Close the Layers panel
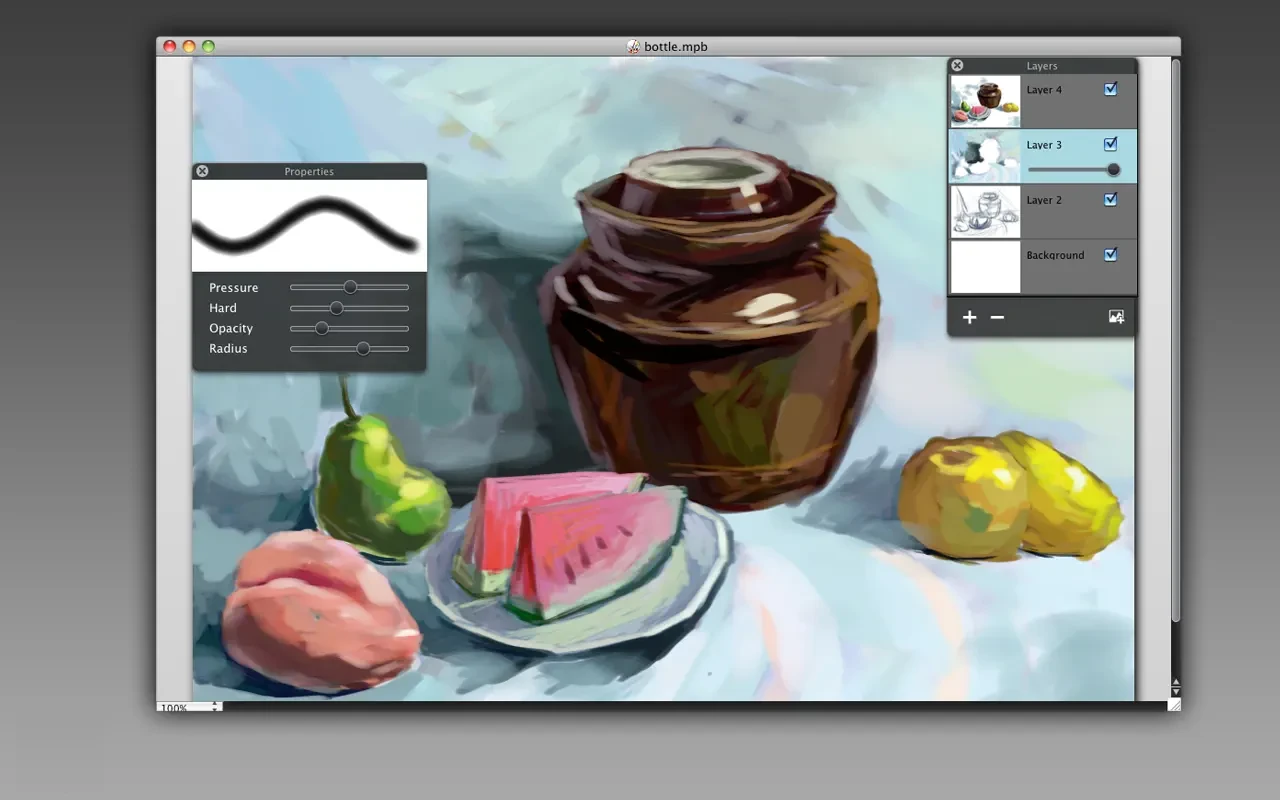 coord(957,66)
